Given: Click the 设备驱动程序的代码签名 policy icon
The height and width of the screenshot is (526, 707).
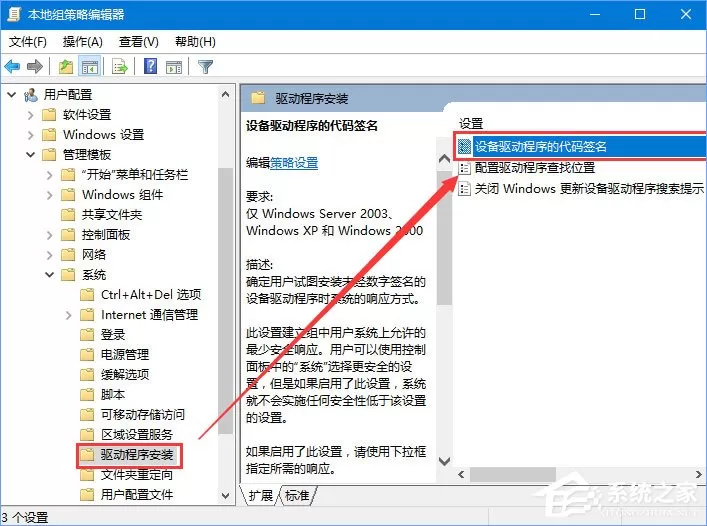Looking at the screenshot, I should [x=464, y=146].
